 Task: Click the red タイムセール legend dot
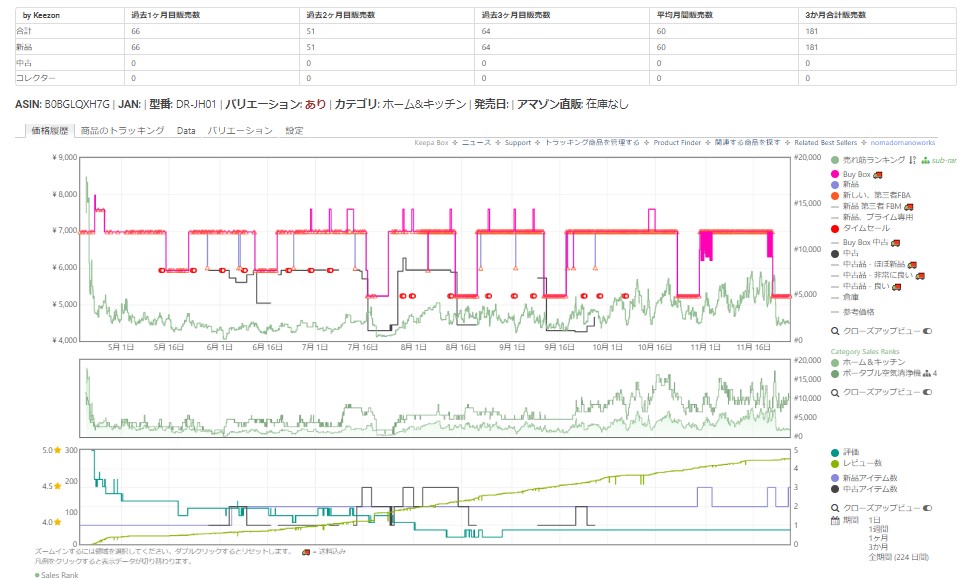836,228
